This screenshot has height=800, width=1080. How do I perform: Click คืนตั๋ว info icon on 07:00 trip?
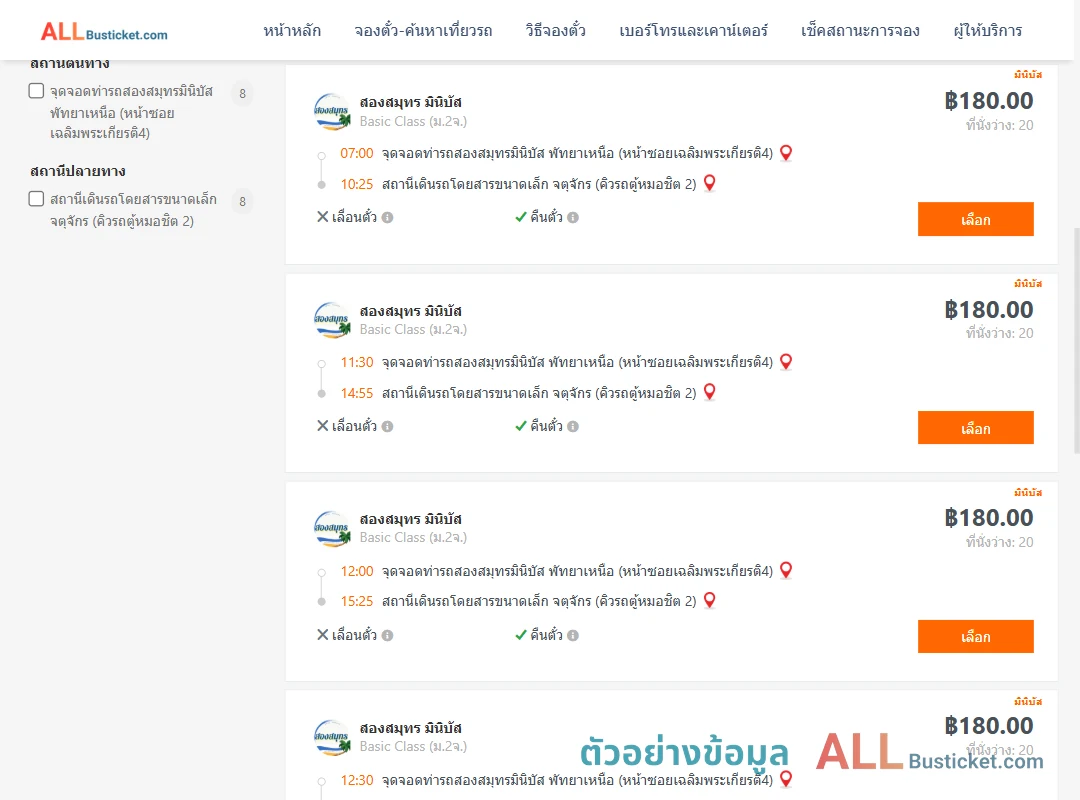point(573,218)
